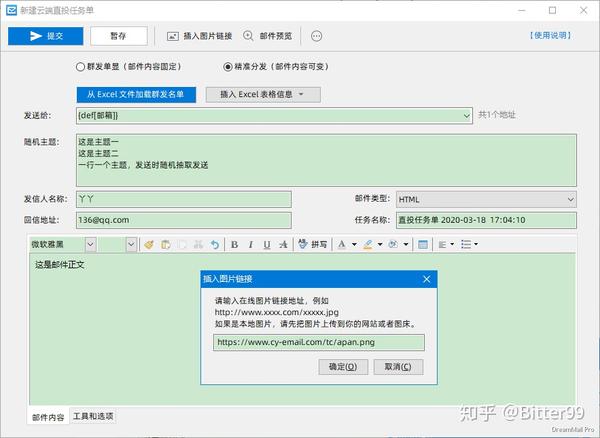
Task: Click the format painter brush icon
Action: click(149, 244)
